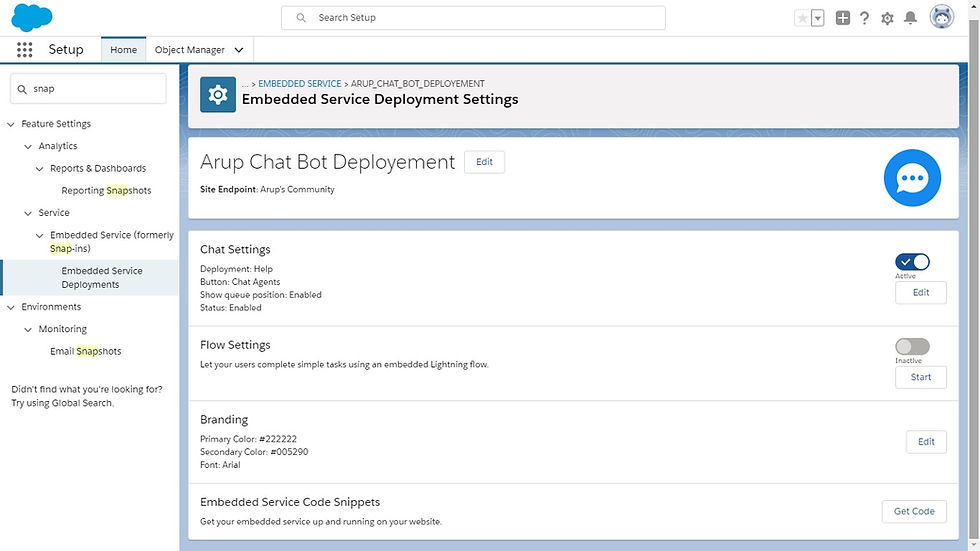Click the Quick Find magnifier icon
This screenshot has width=980, height=551.
[x=22, y=89]
